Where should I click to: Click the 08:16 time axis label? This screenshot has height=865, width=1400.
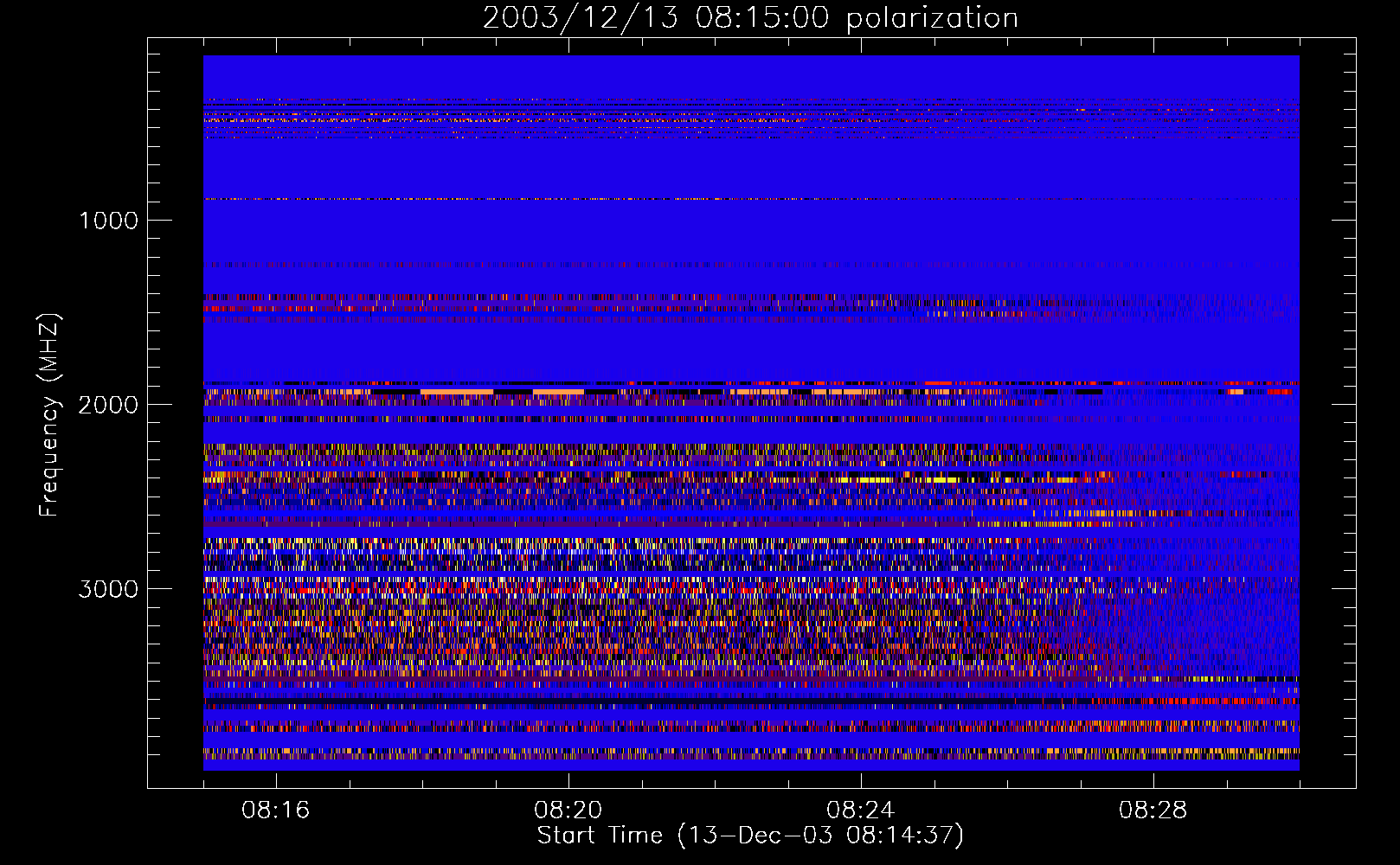tap(276, 811)
